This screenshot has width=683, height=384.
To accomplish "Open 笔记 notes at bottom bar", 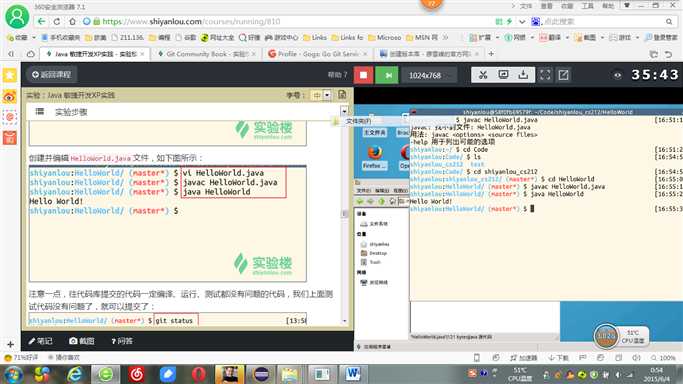I will pyautogui.click(x=40, y=341).
